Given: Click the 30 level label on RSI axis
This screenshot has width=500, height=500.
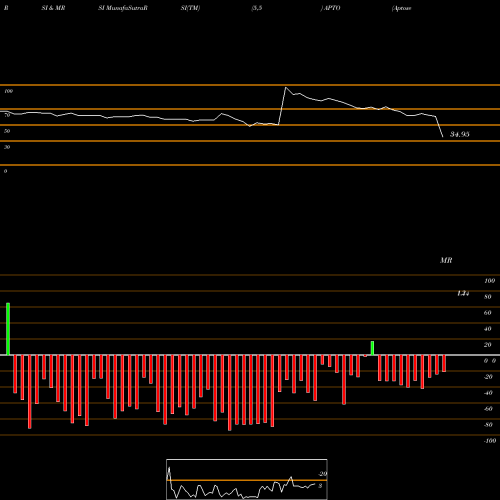Looking at the screenshot, I should [7, 147].
